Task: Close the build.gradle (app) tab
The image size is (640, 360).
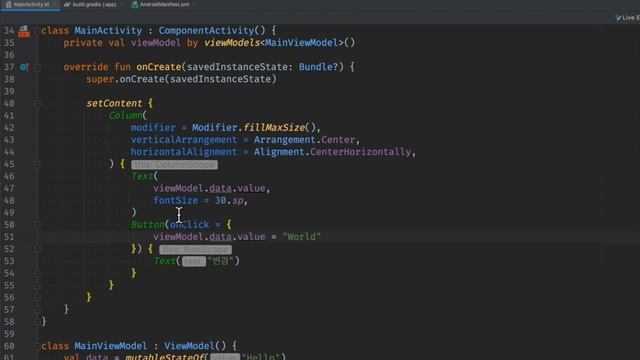Action: coord(122,4)
